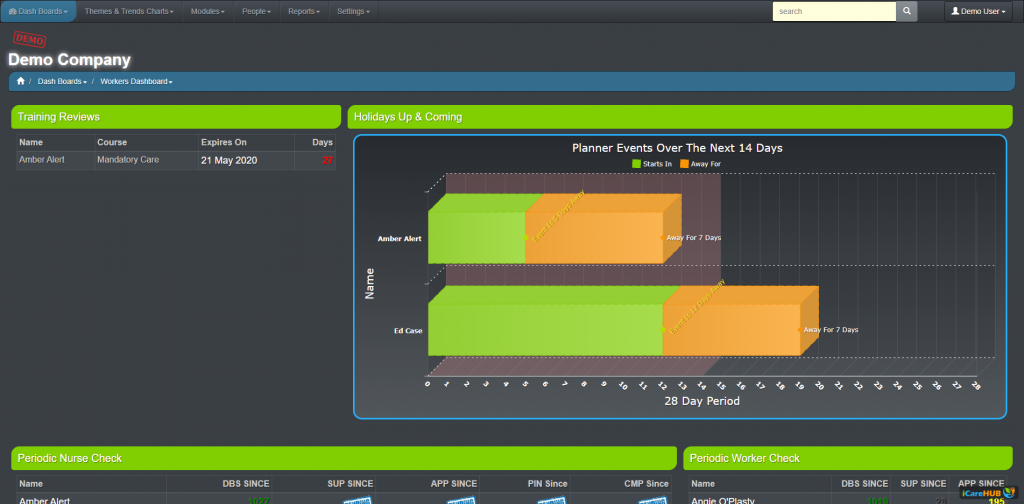Click the iCareHUB logo badge

pyautogui.click(x=989, y=493)
